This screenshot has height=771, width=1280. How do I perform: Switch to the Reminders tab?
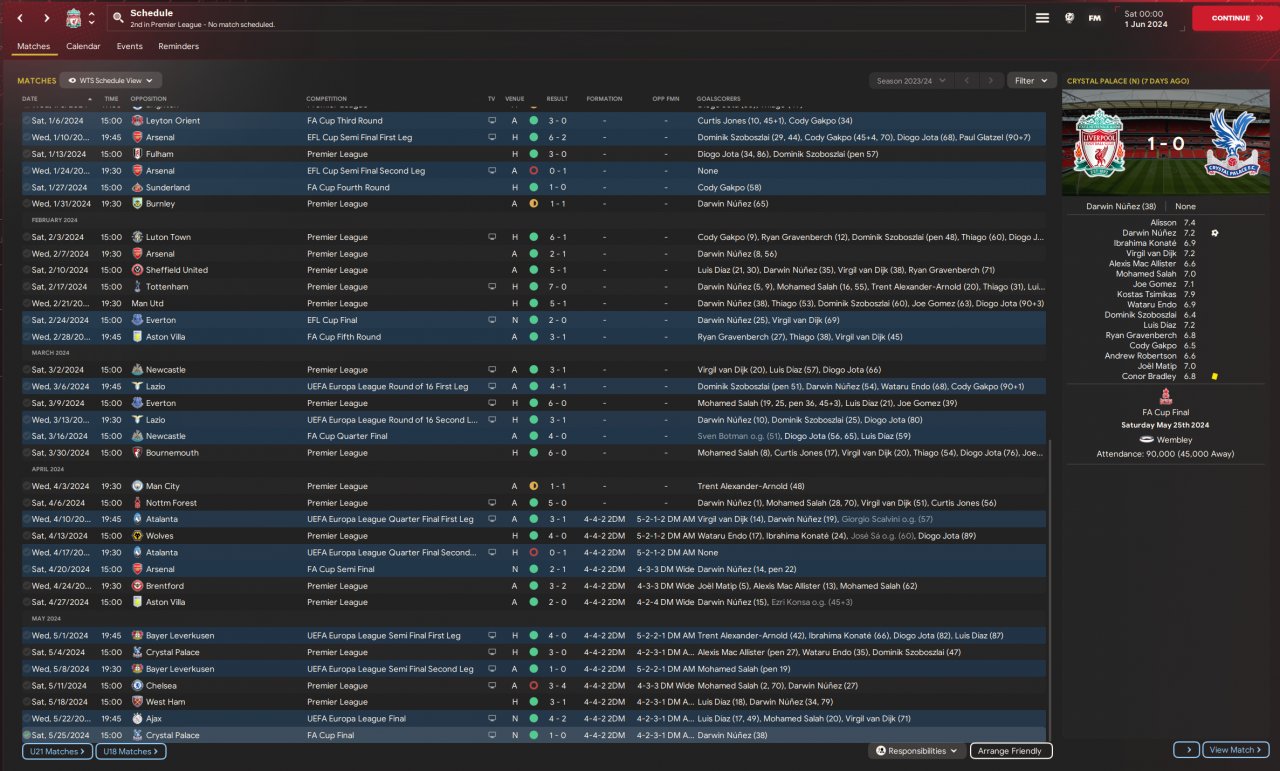[178, 46]
